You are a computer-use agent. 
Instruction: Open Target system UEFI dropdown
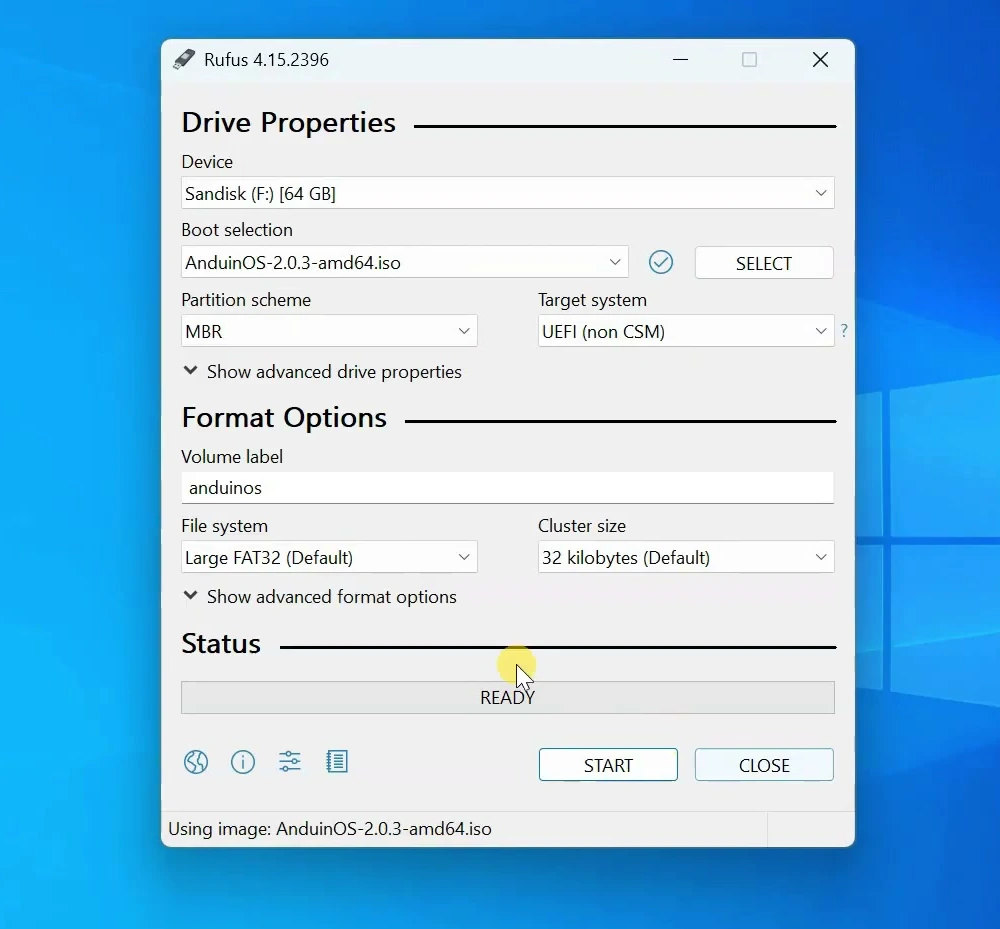tap(686, 331)
